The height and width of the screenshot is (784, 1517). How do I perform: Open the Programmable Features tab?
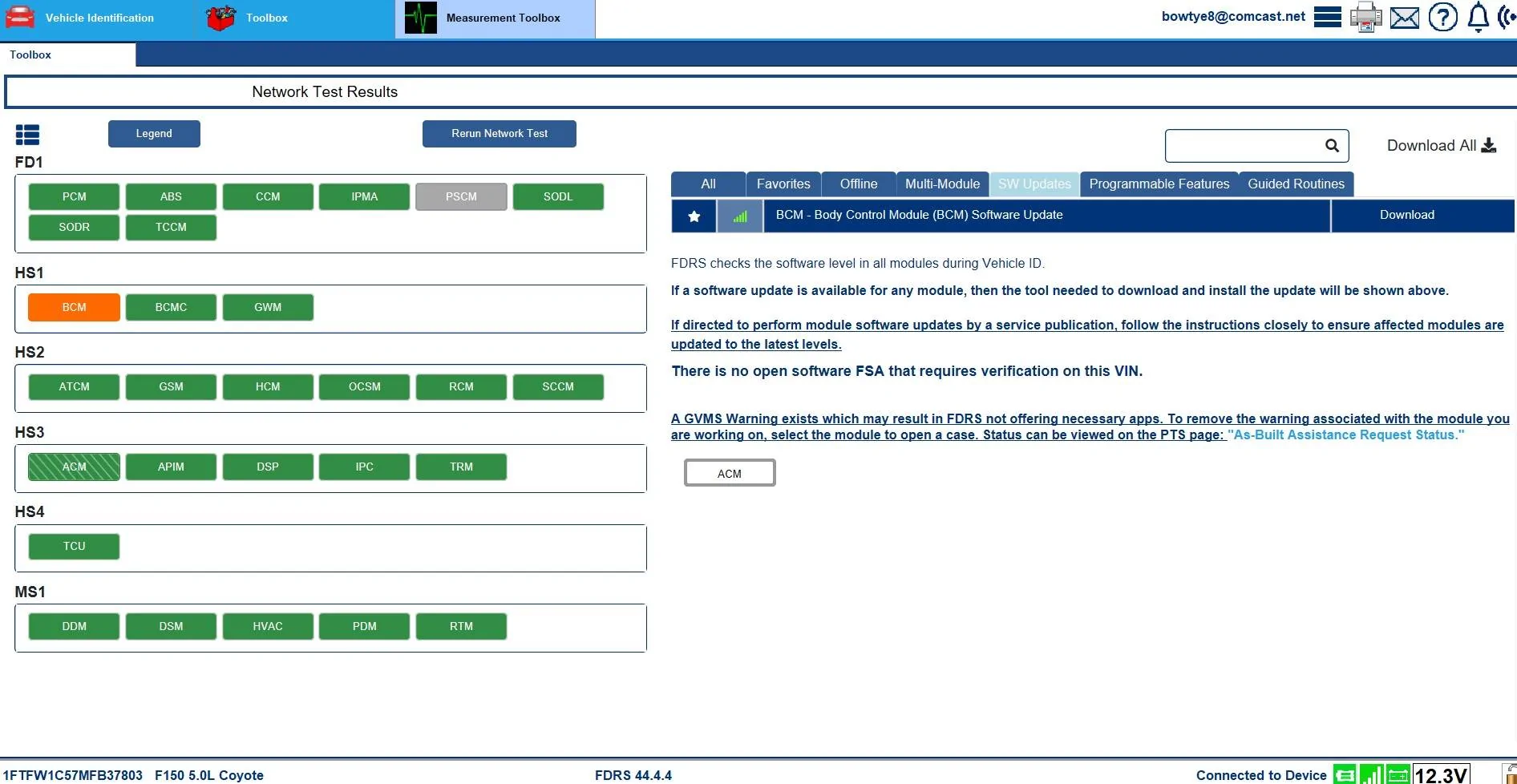coord(1159,184)
